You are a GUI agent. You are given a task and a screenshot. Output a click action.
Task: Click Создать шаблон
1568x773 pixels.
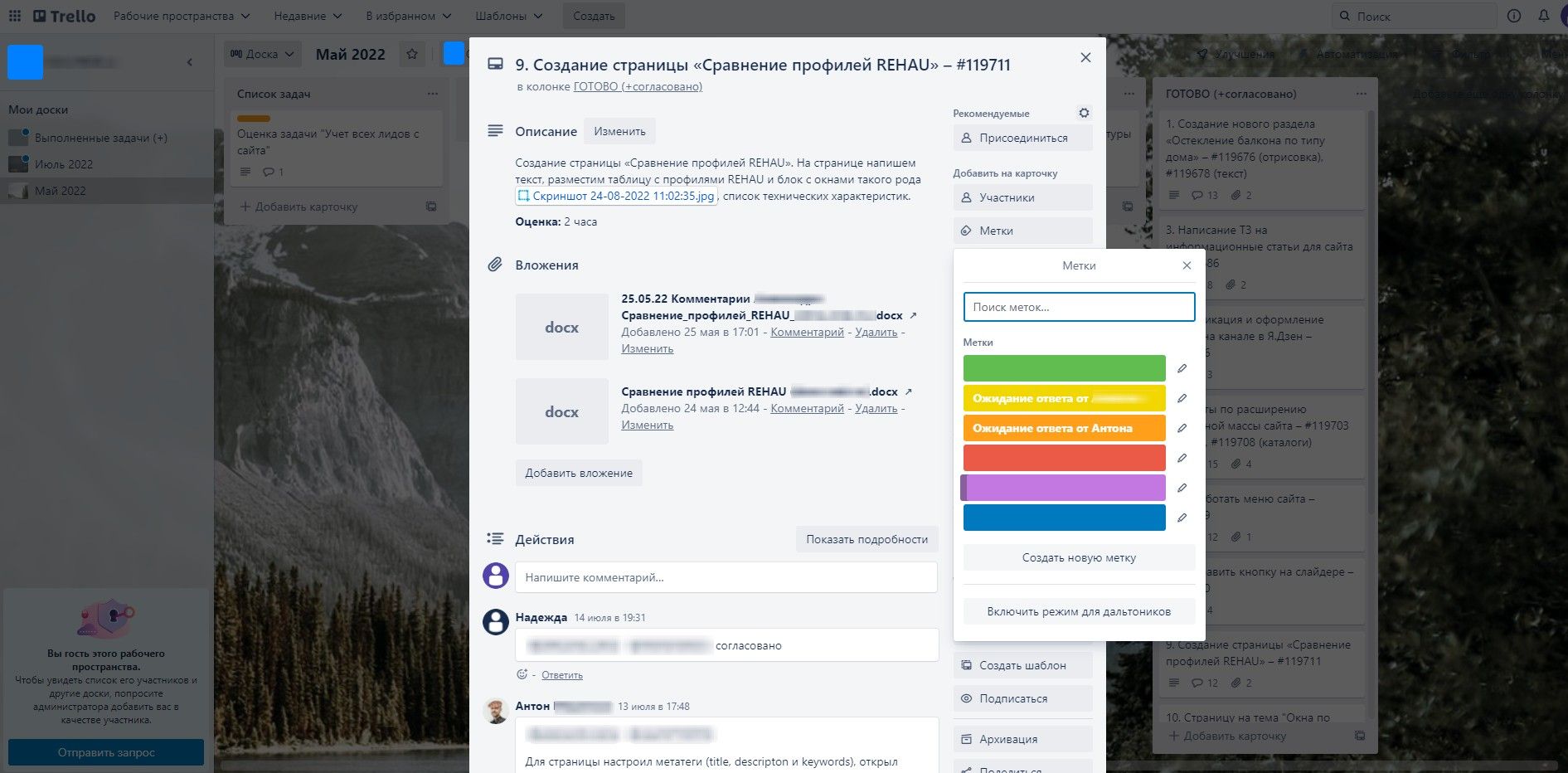[1022, 665]
